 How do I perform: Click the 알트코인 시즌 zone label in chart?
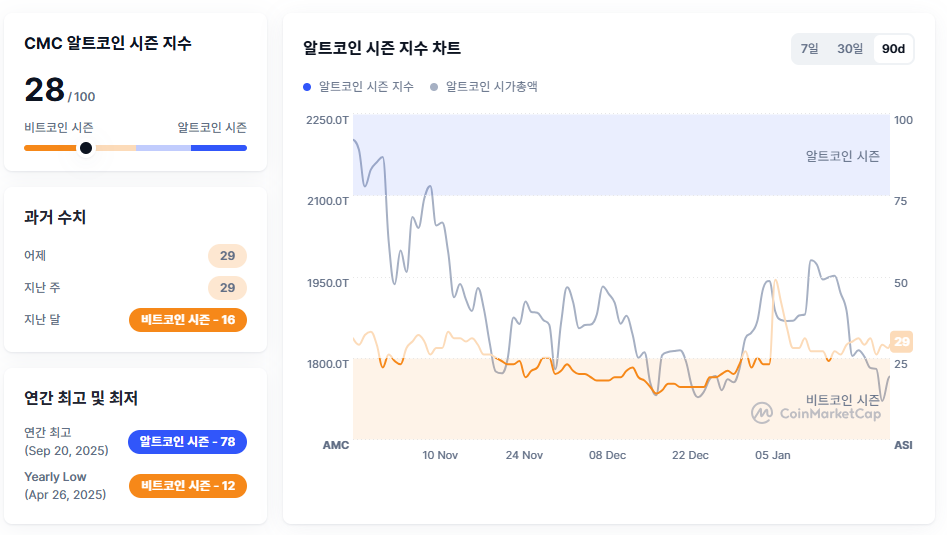[843, 156]
